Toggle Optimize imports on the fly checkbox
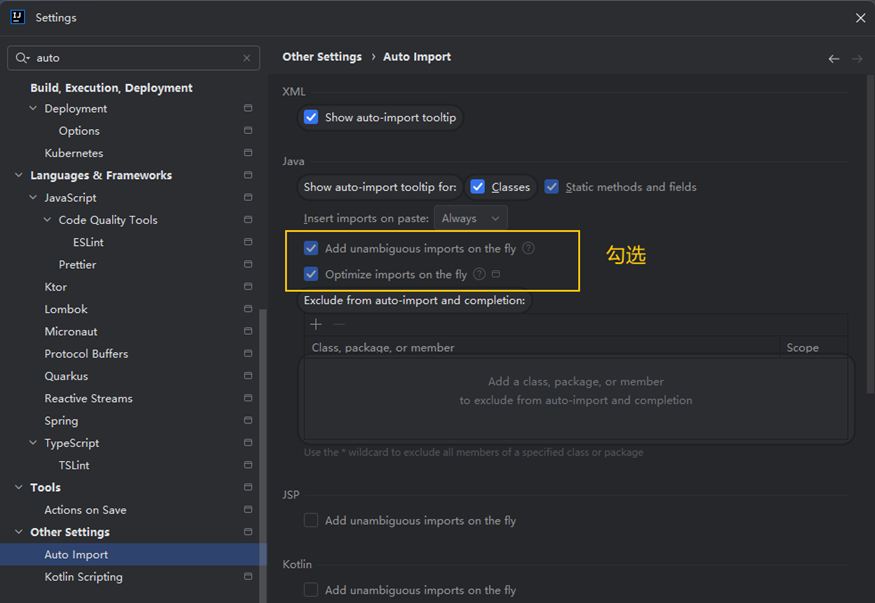Screen dimensions: 875x603 click(311, 274)
